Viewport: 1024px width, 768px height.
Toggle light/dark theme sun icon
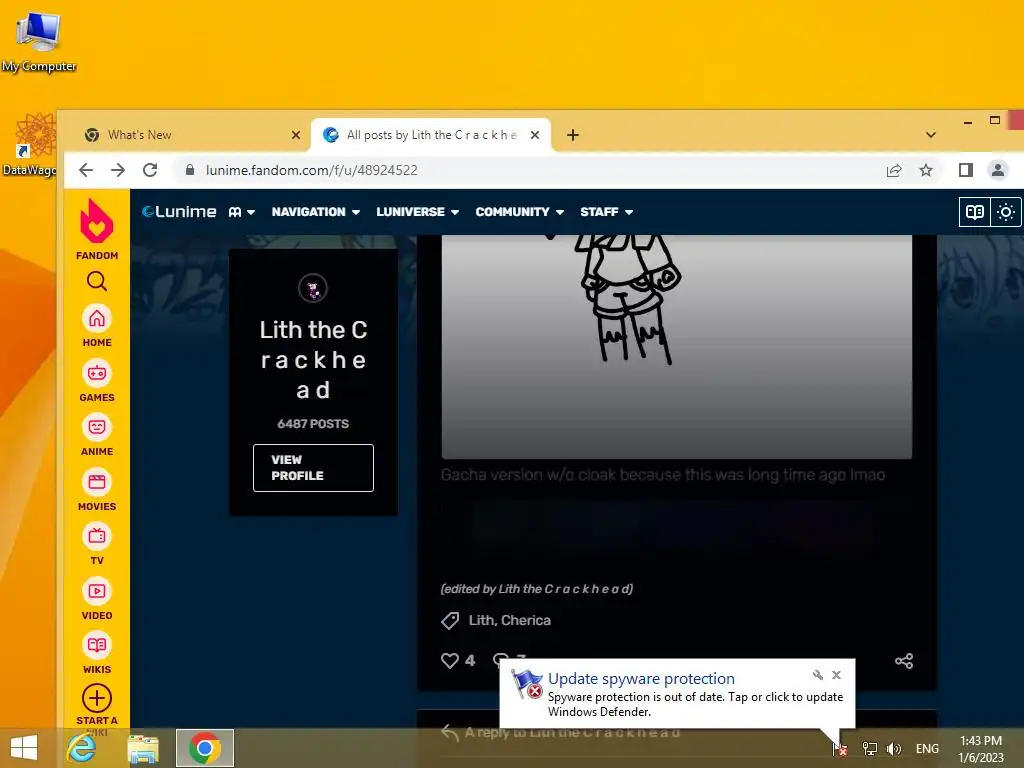click(x=1006, y=212)
